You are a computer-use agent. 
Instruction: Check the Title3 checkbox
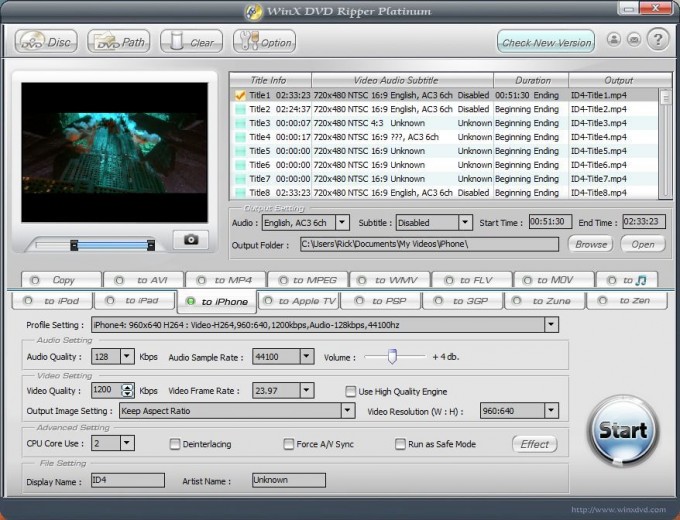click(x=240, y=123)
